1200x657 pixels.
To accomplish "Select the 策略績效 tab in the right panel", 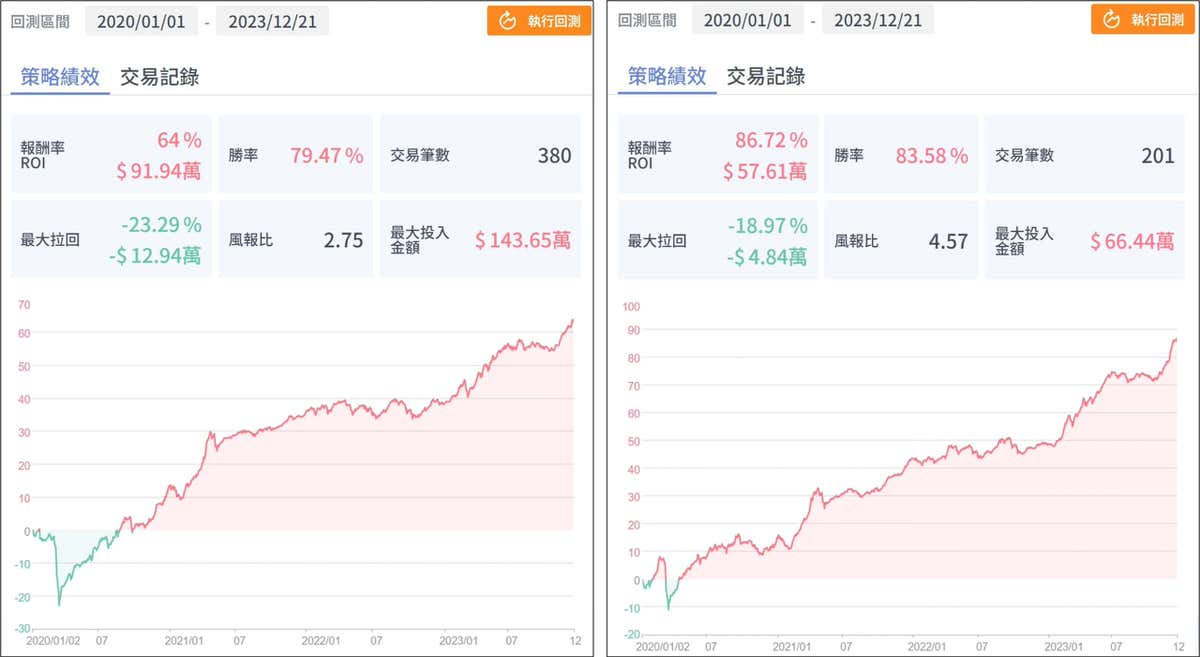I will 666,77.
